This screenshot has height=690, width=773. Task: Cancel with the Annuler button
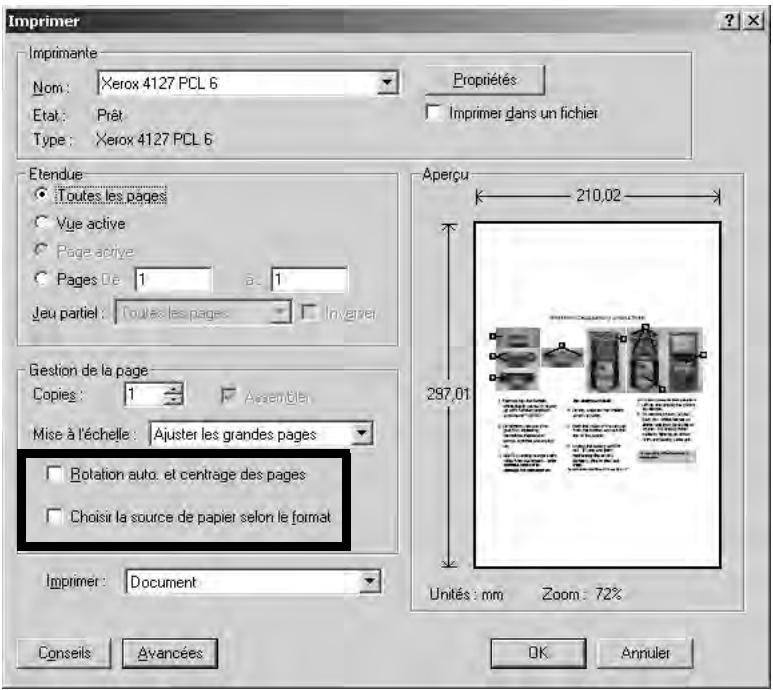645,653
